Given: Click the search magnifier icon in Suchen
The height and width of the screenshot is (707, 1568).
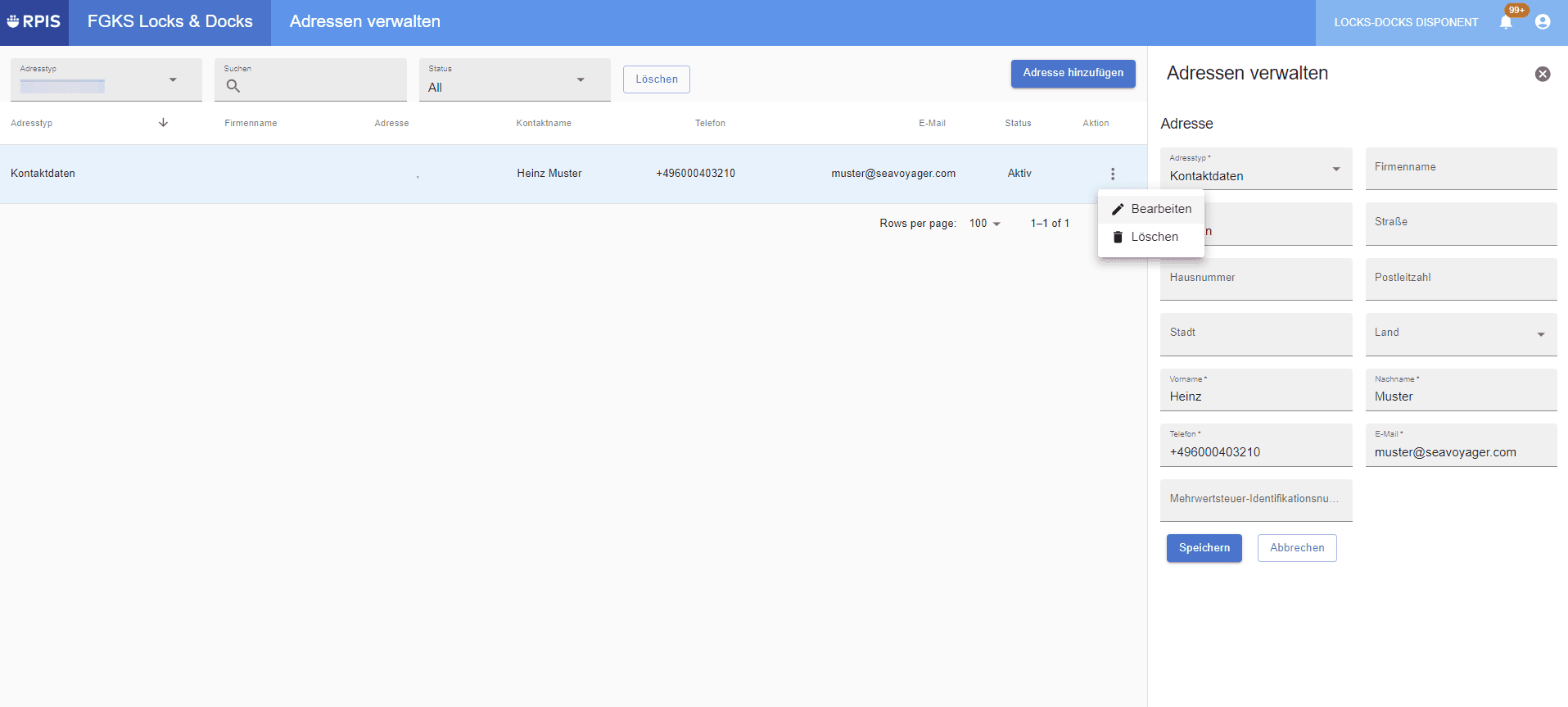Looking at the screenshot, I should [233, 86].
